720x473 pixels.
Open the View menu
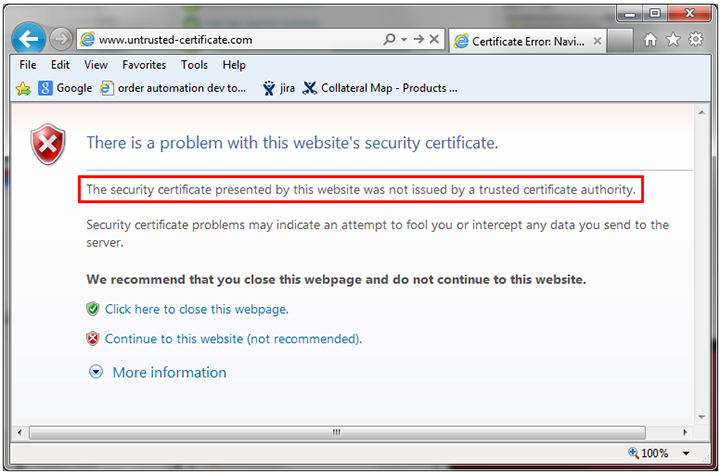click(x=96, y=65)
